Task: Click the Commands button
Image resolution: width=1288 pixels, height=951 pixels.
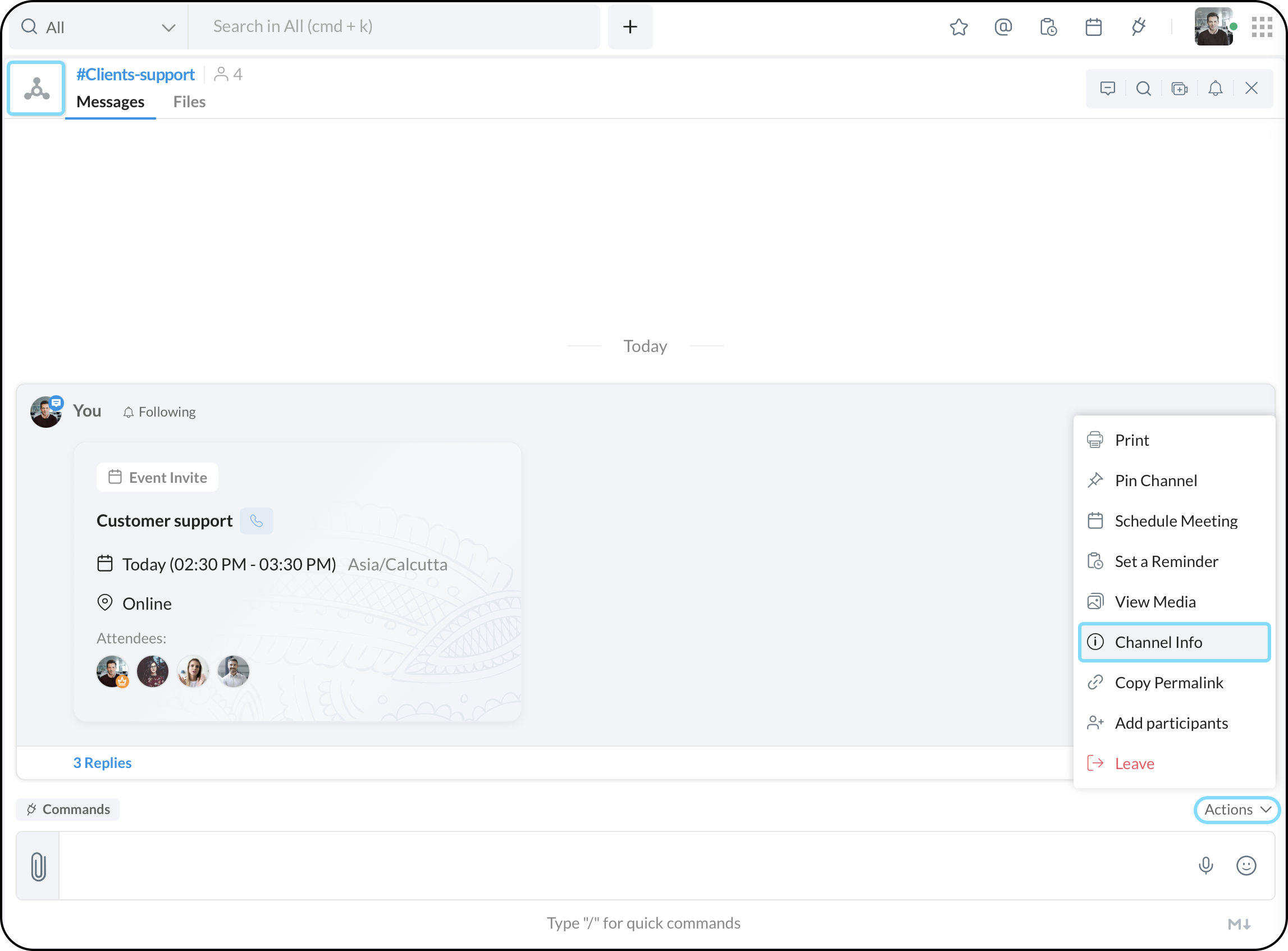Action: (68, 810)
